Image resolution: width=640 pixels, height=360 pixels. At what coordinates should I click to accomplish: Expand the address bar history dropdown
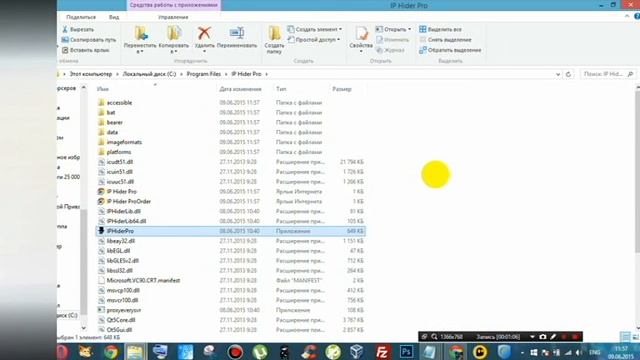pyautogui.click(x=558, y=74)
